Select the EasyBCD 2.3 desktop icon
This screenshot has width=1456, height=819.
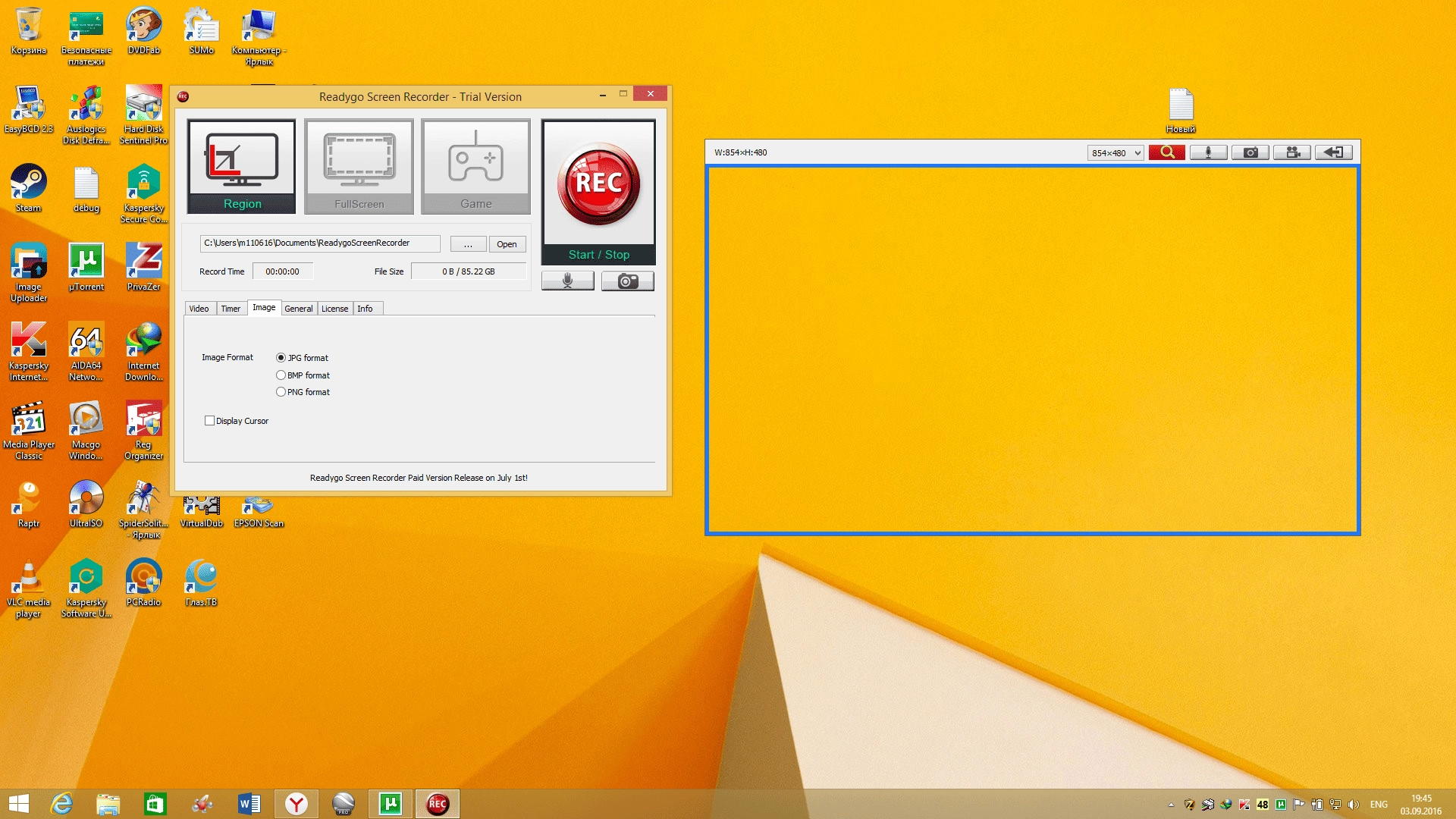[29, 109]
